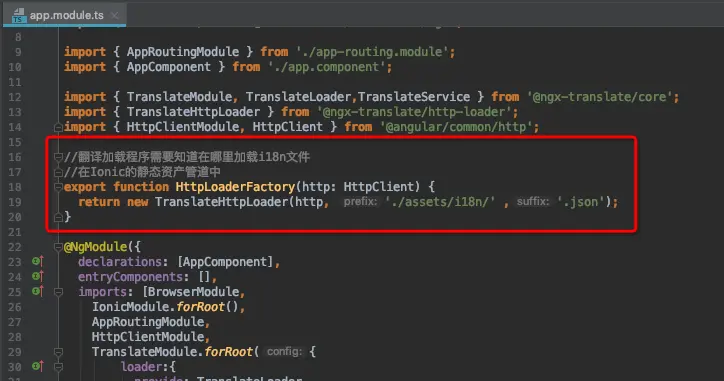Click the AppRoutingModule identifier on line 9
Viewport: 724px width, 381px height.
coord(183,52)
